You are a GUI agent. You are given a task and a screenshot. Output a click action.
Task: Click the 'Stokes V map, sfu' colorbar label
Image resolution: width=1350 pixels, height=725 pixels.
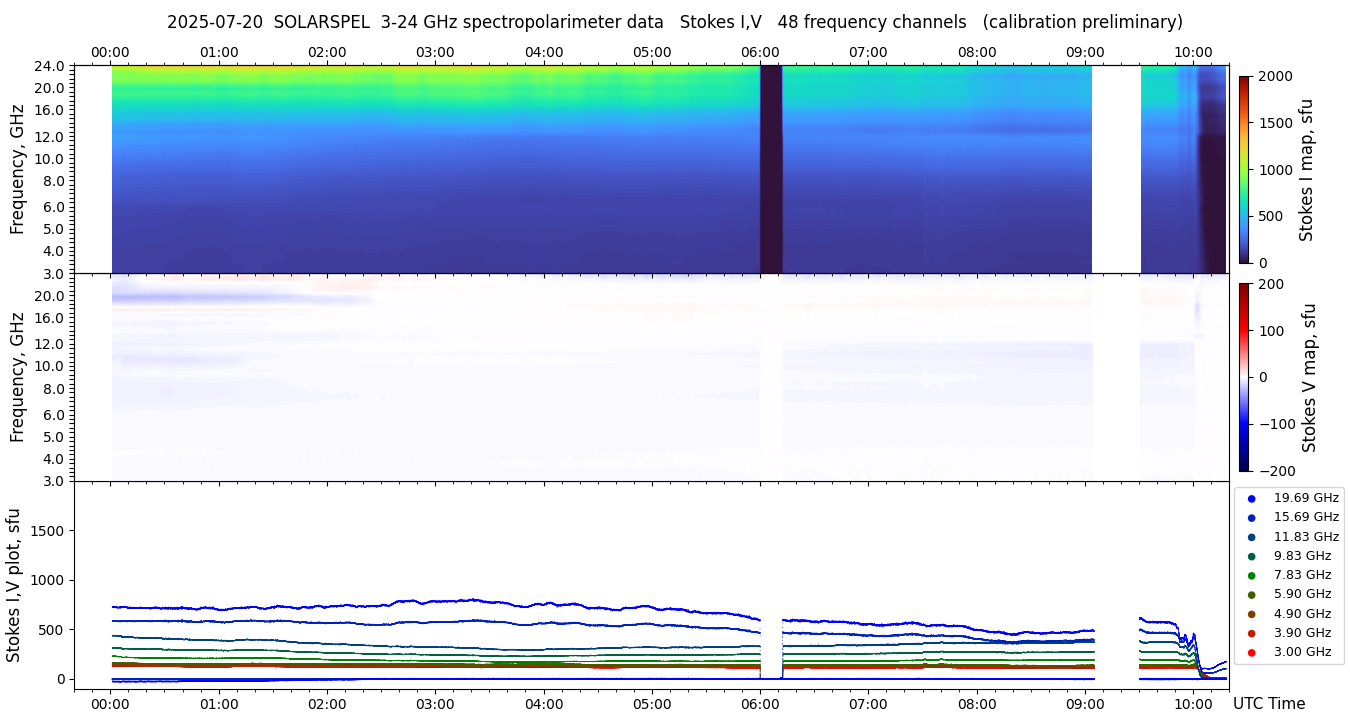tap(1309, 377)
